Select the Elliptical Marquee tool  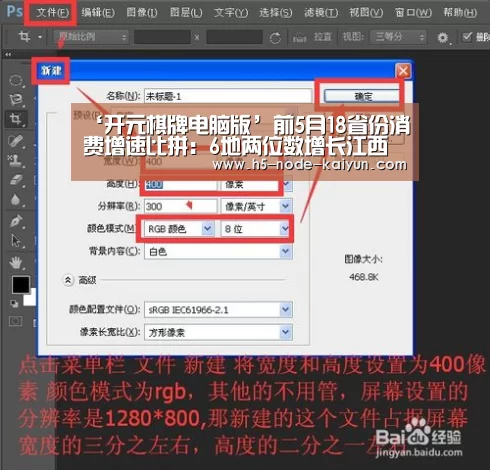pos(16,80)
